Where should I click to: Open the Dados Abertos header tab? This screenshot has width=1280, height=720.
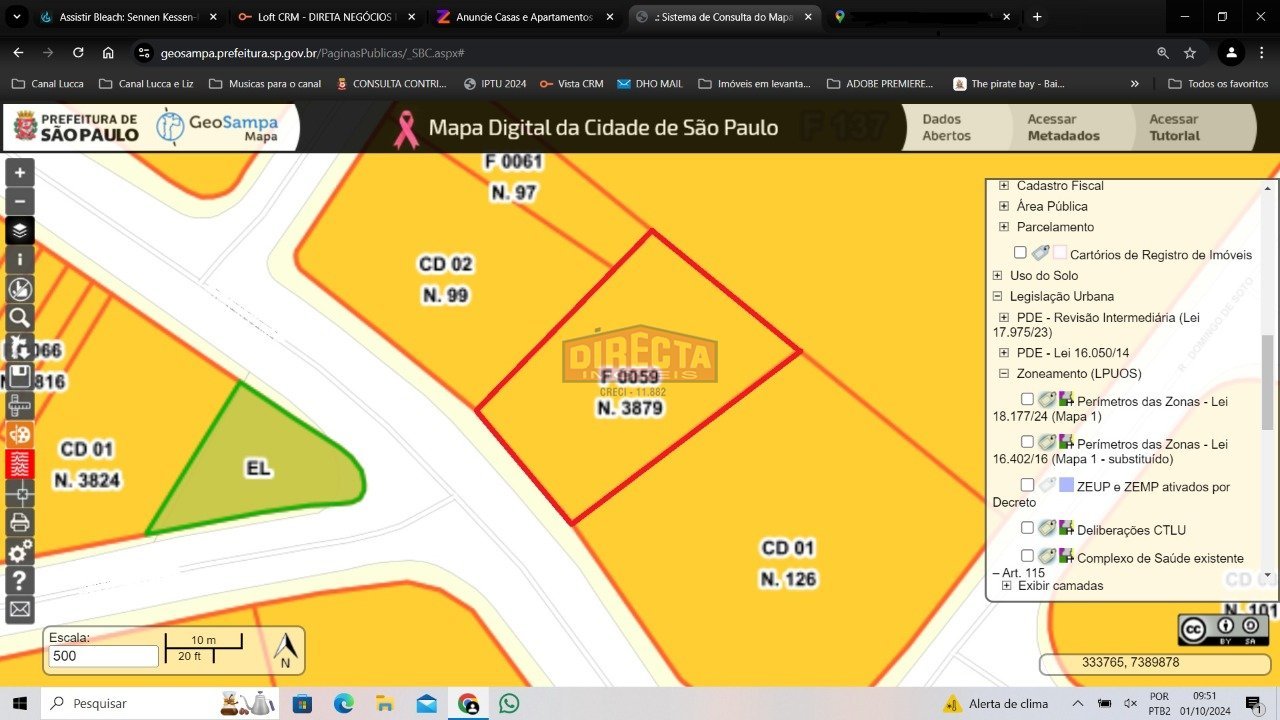click(x=946, y=127)
